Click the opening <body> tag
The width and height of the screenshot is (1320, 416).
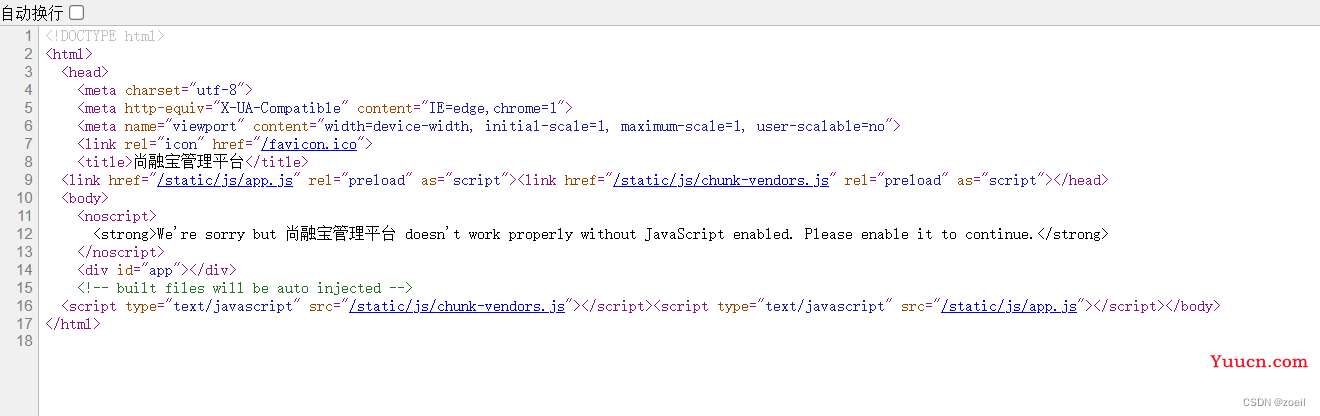click(85, 198)
